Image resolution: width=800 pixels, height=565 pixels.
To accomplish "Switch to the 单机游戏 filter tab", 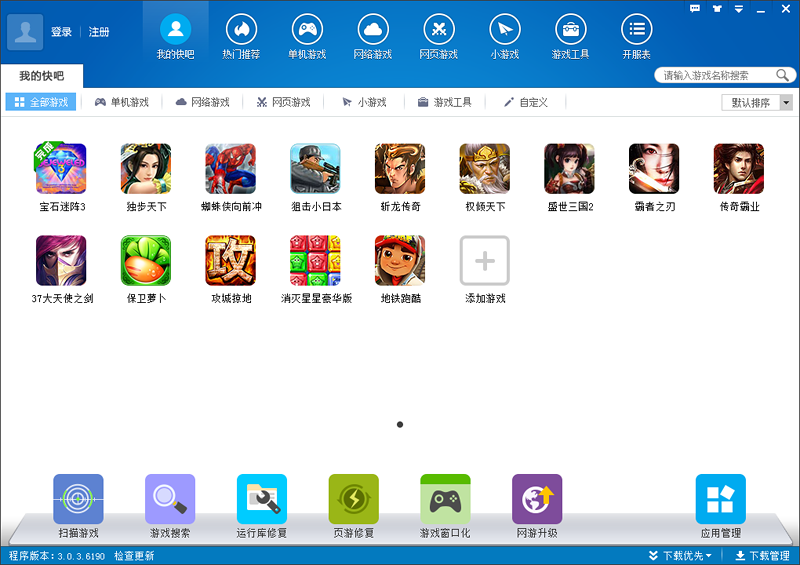I will 122,102.
